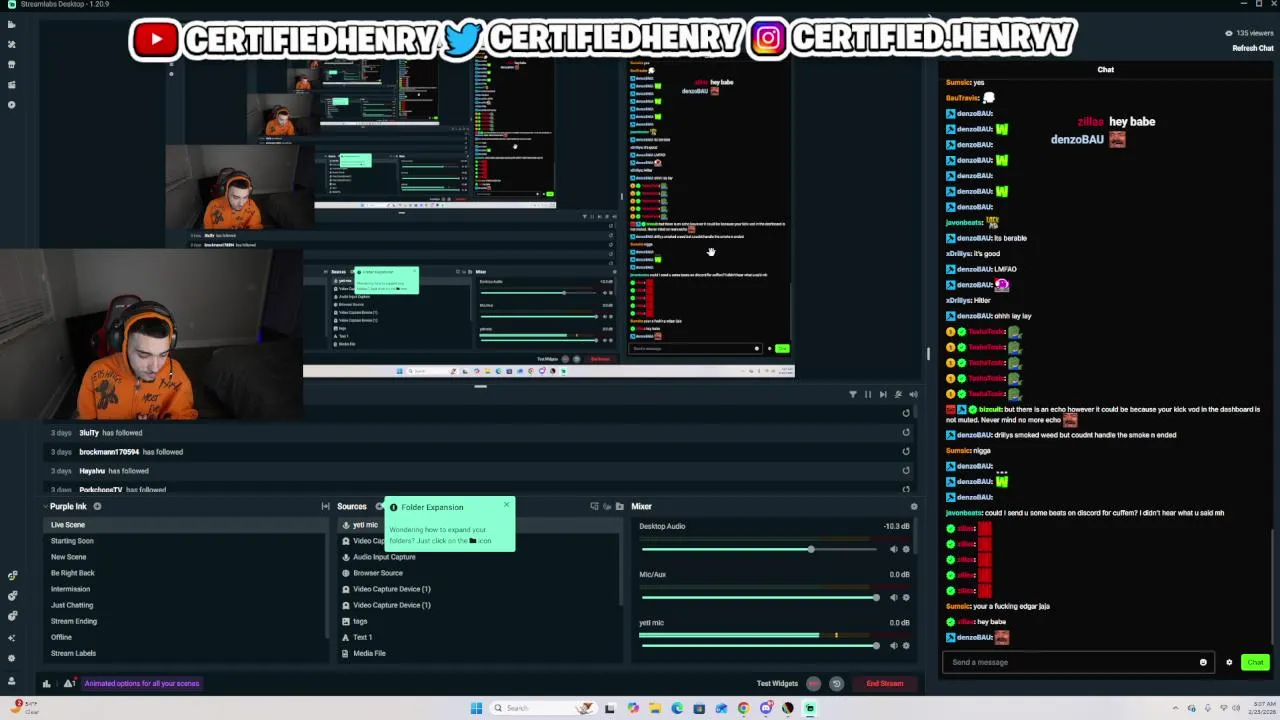Image resolution: width=1280 pixels, height=720 pixels.
Task: Mute event alerts speaker icon
Action: point(913,394)
